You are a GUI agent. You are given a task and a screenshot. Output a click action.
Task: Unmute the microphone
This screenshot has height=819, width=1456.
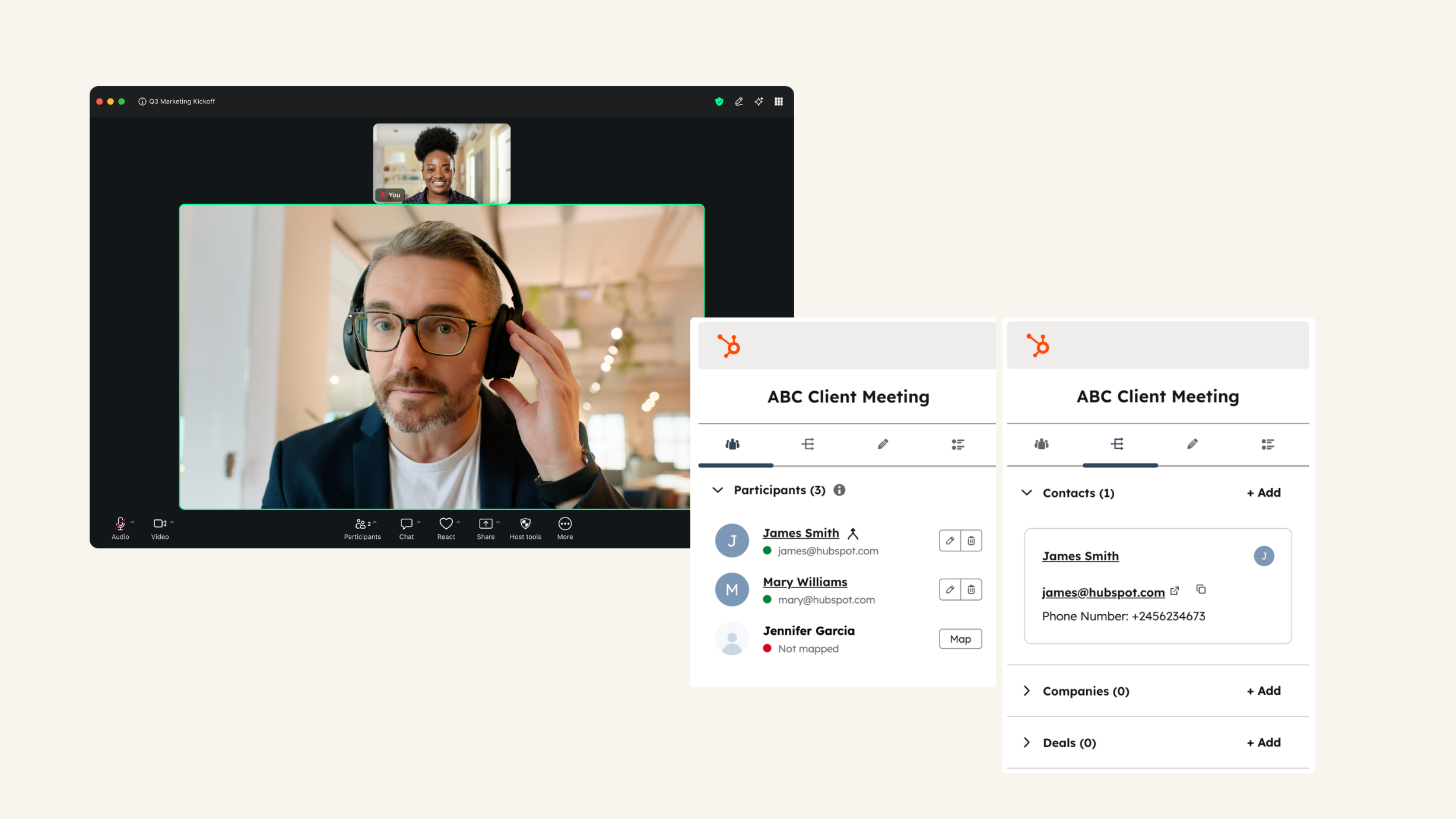tap(120, 524)
